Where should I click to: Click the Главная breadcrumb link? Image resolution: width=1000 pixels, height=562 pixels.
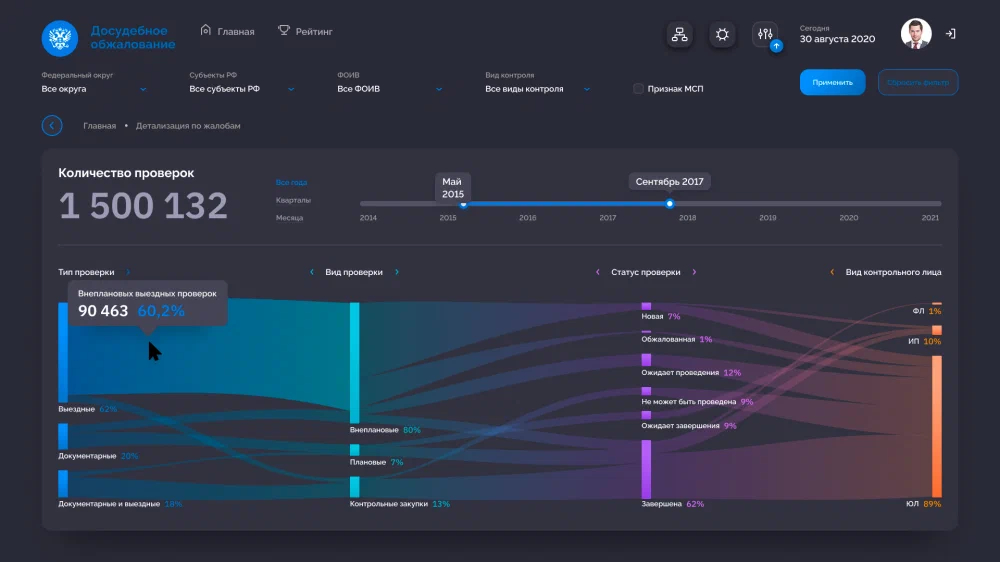99,126
